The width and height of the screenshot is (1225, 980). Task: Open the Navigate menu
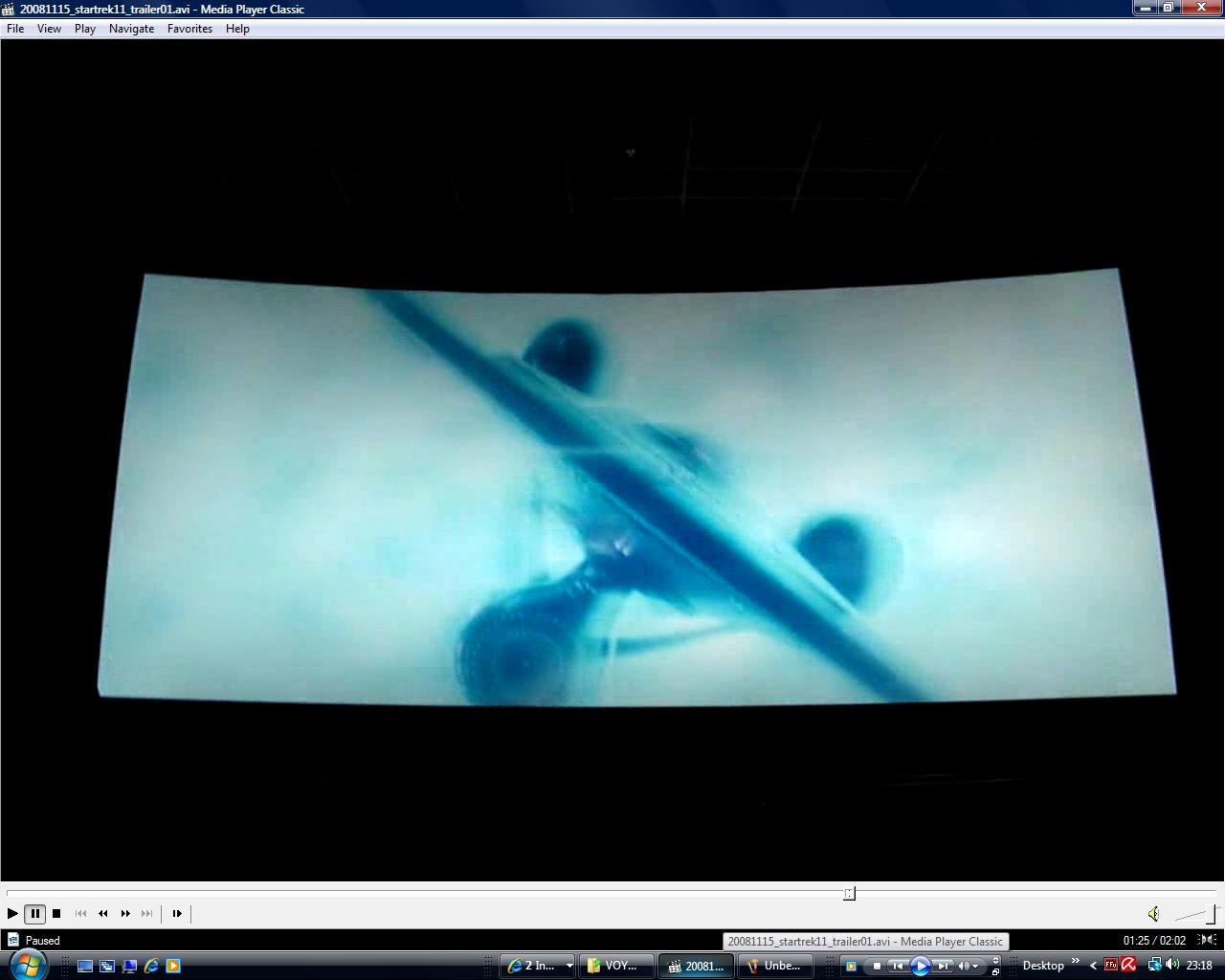tap(131, 29)
